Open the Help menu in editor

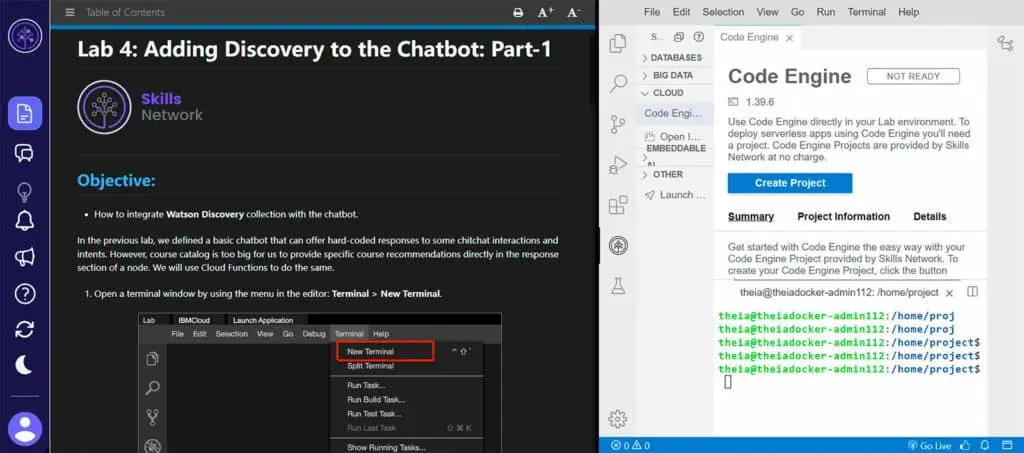908,12
